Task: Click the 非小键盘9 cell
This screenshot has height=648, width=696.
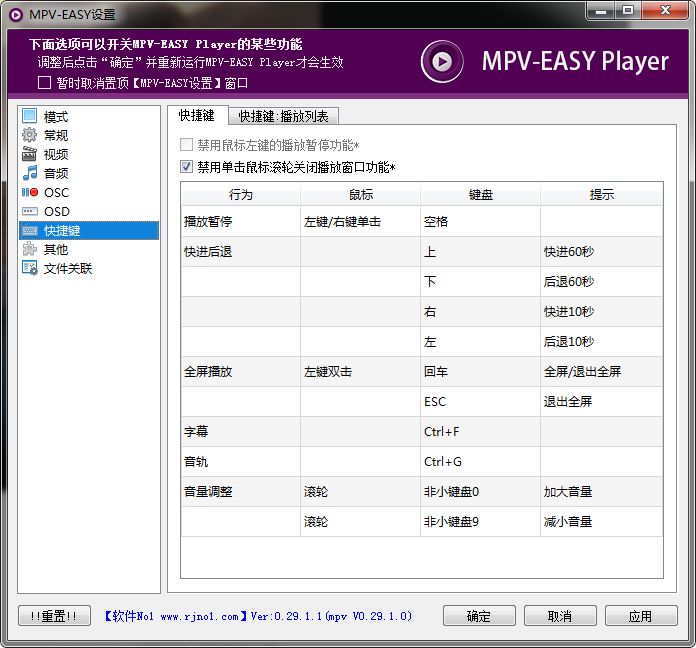Action: 481,522
